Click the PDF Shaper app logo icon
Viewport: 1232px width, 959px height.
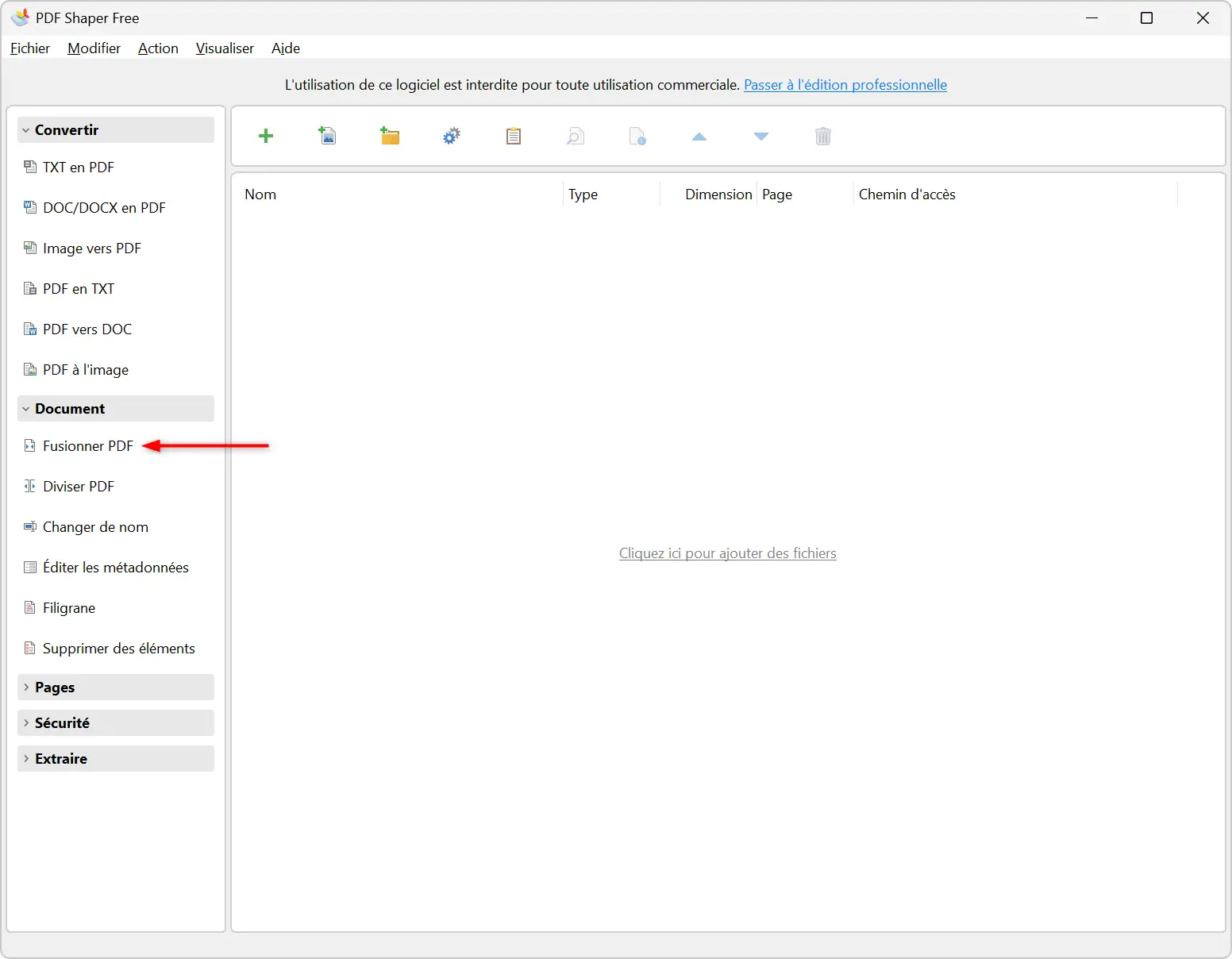(x=20, y=17)
